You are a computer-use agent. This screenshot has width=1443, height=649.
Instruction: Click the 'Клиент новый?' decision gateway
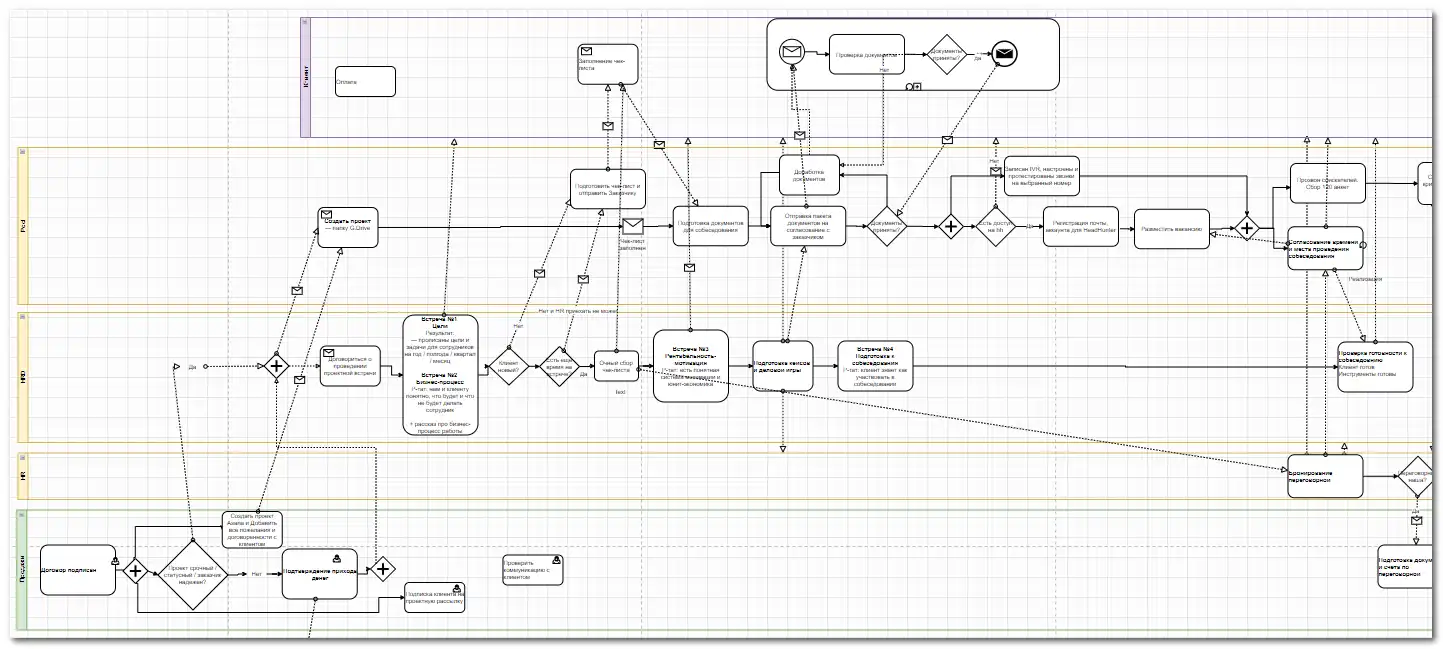[508, 367]
